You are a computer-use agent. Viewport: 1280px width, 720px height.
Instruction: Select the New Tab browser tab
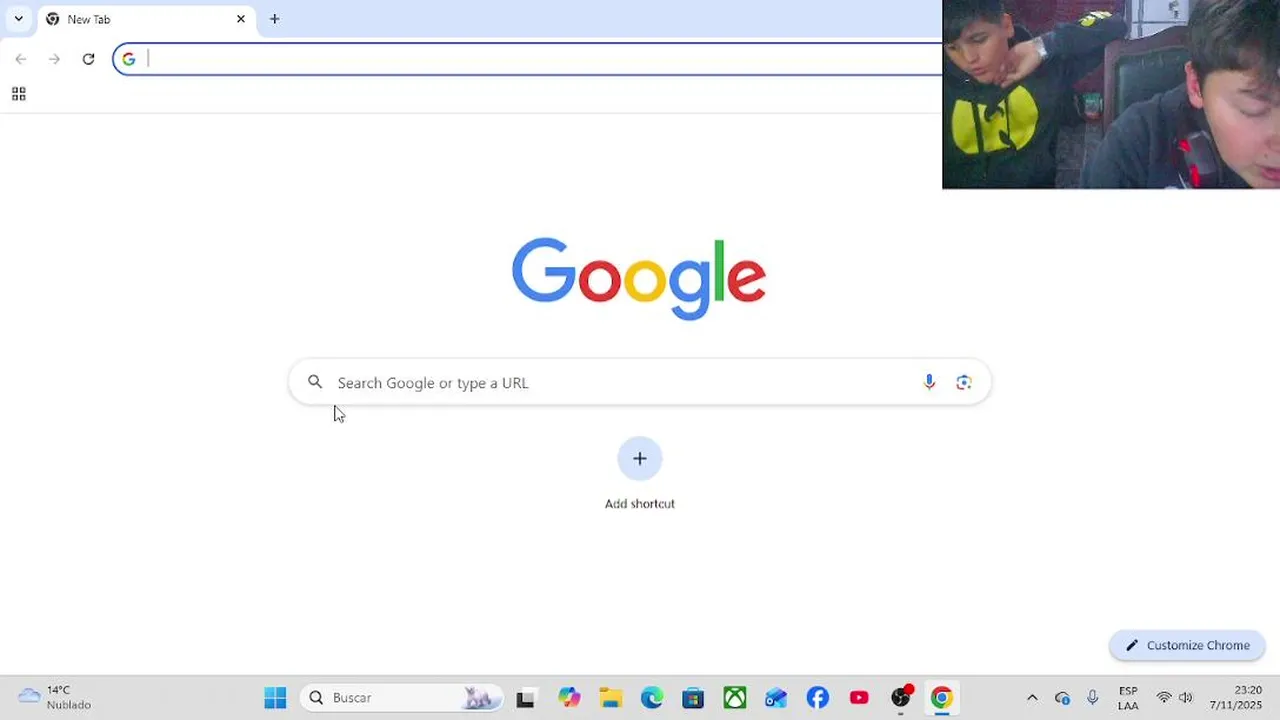[x=146, y=19]
